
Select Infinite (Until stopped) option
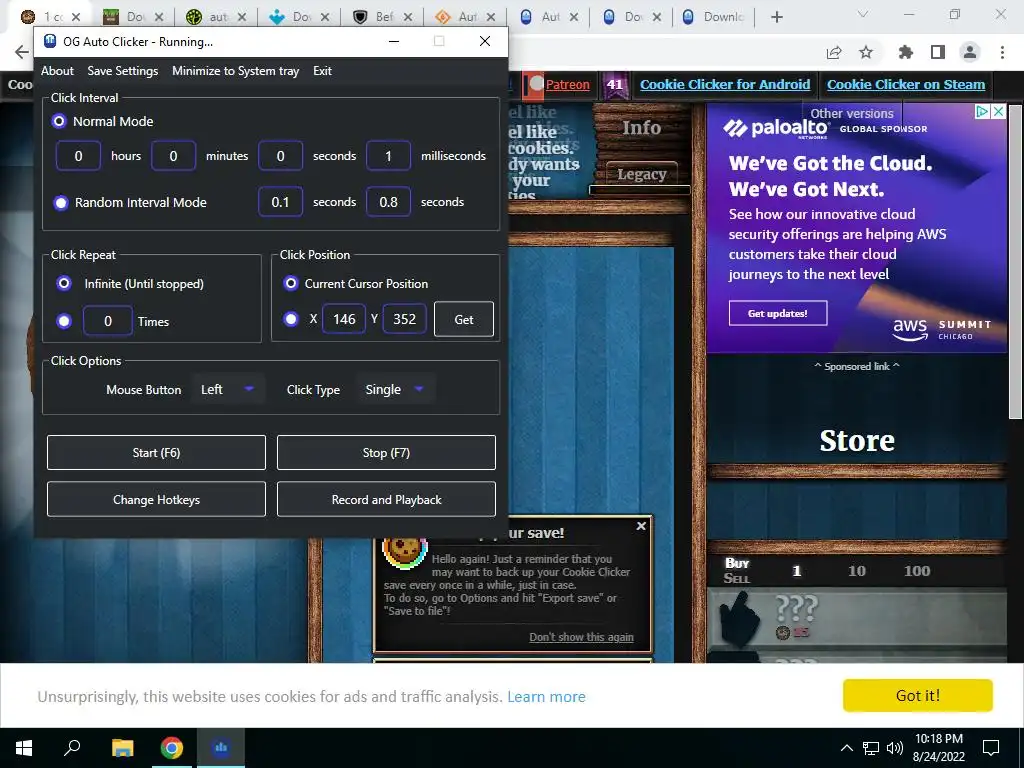point(64,283)
